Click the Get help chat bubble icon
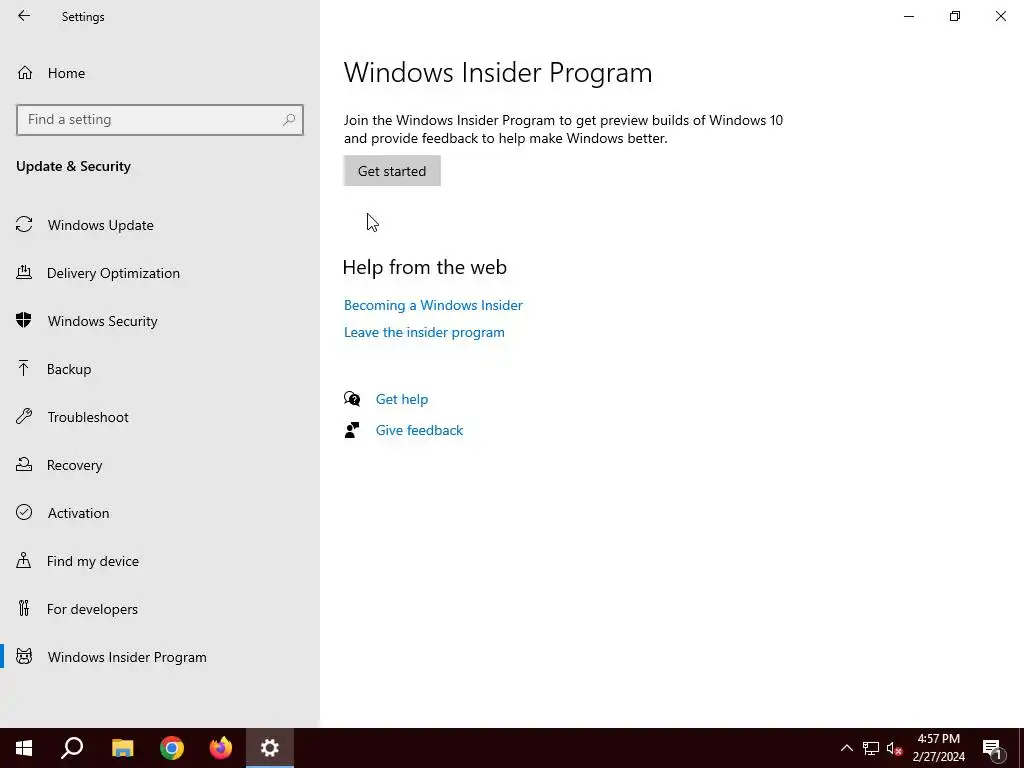 point(352,398)
